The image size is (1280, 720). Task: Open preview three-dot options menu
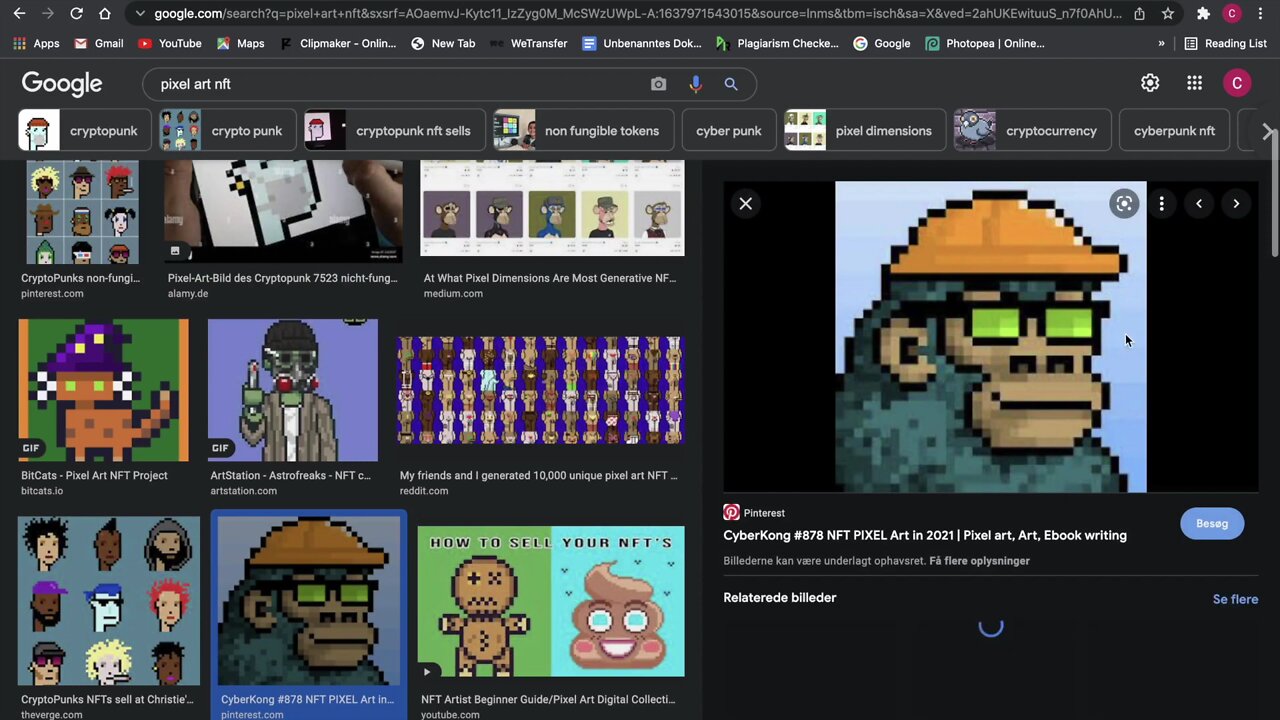pos(1161,204)
